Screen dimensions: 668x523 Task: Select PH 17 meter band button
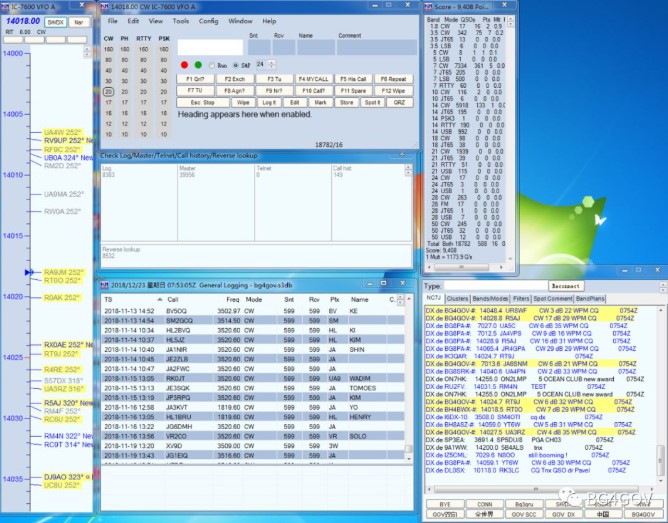click(124, 102)
